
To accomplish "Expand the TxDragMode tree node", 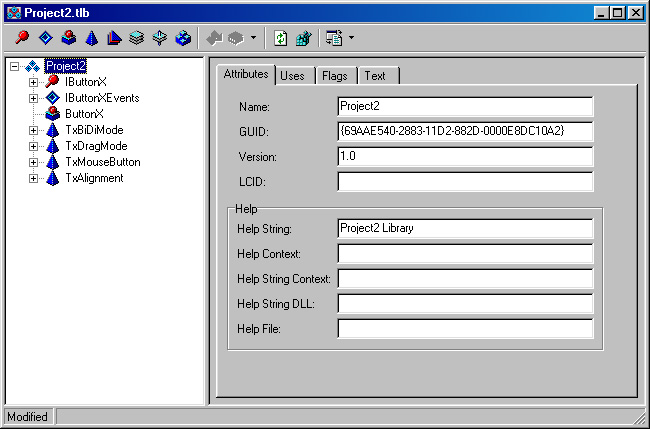I will click(x=33, y=146).
